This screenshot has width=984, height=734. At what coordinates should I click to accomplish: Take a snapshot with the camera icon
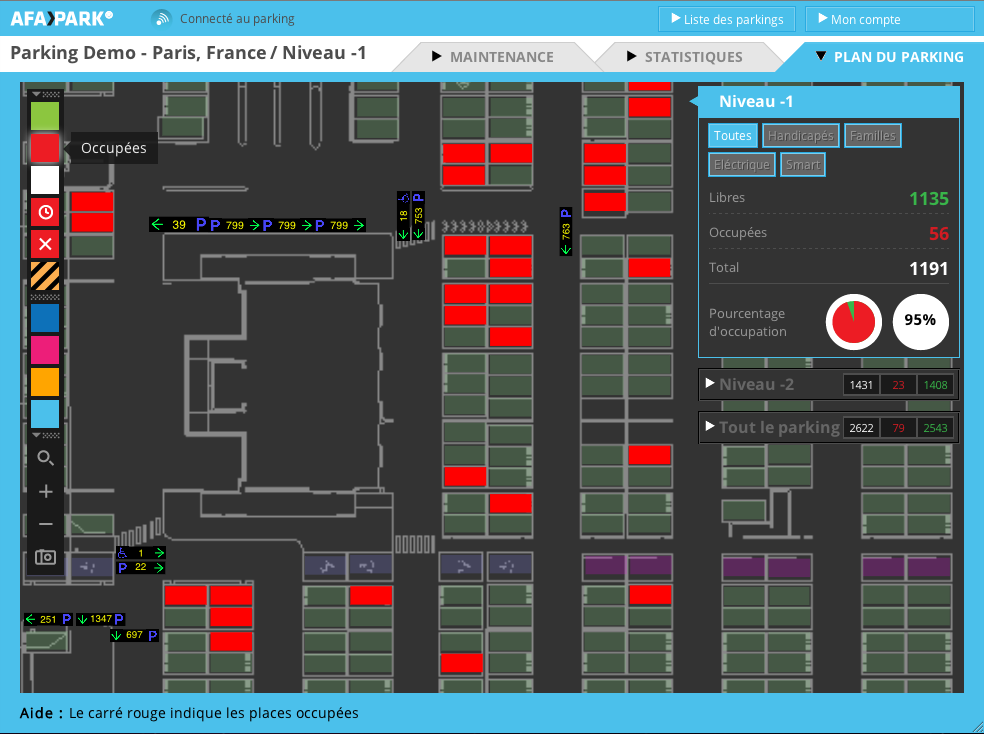point(45,557)
